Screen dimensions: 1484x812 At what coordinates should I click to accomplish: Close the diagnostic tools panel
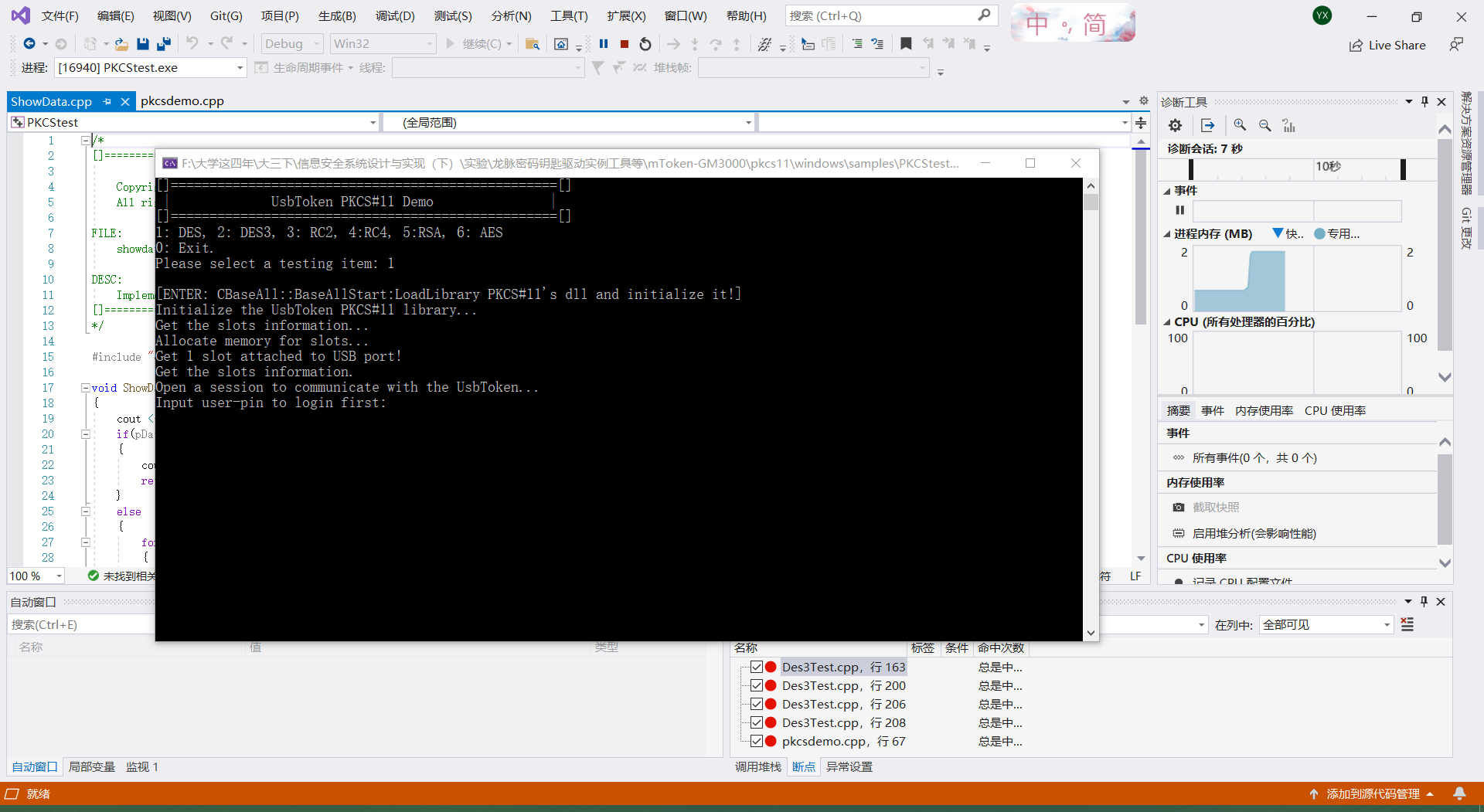tap(1441, 102)
